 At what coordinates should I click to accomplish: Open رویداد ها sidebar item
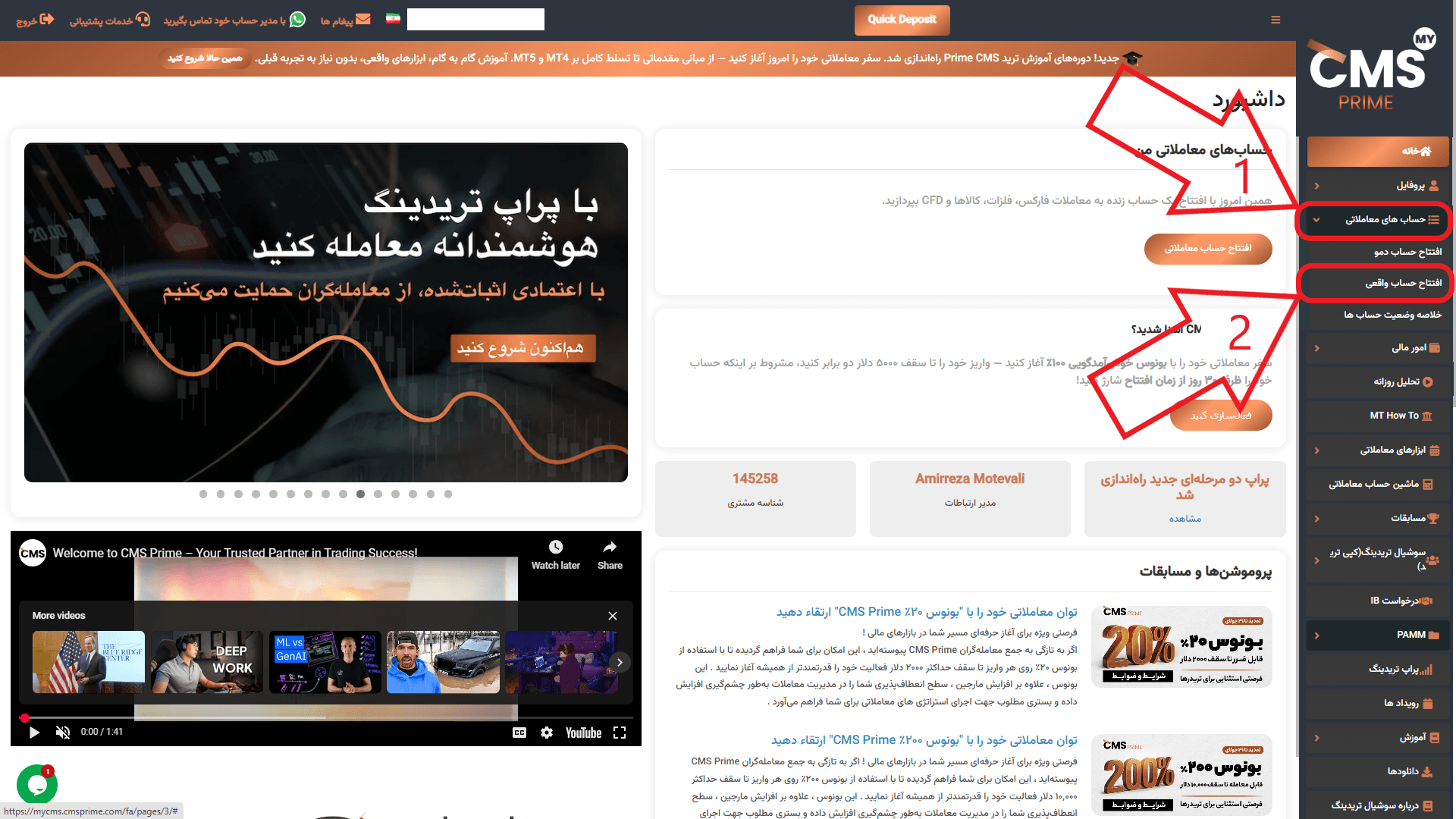click(x=1378, y=704)
